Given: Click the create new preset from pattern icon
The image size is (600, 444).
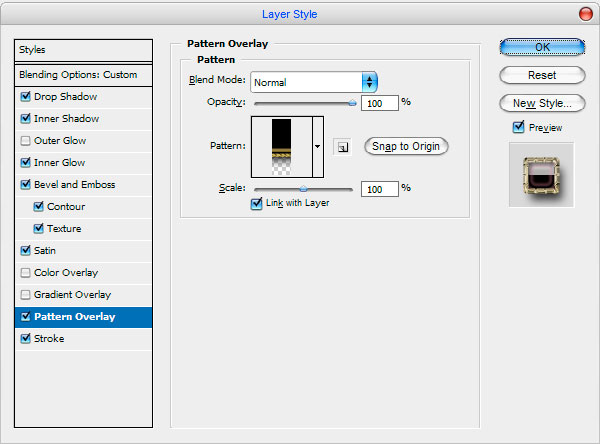Looking at the screenshot, I should pyautogui.click(x=342, y=147).
